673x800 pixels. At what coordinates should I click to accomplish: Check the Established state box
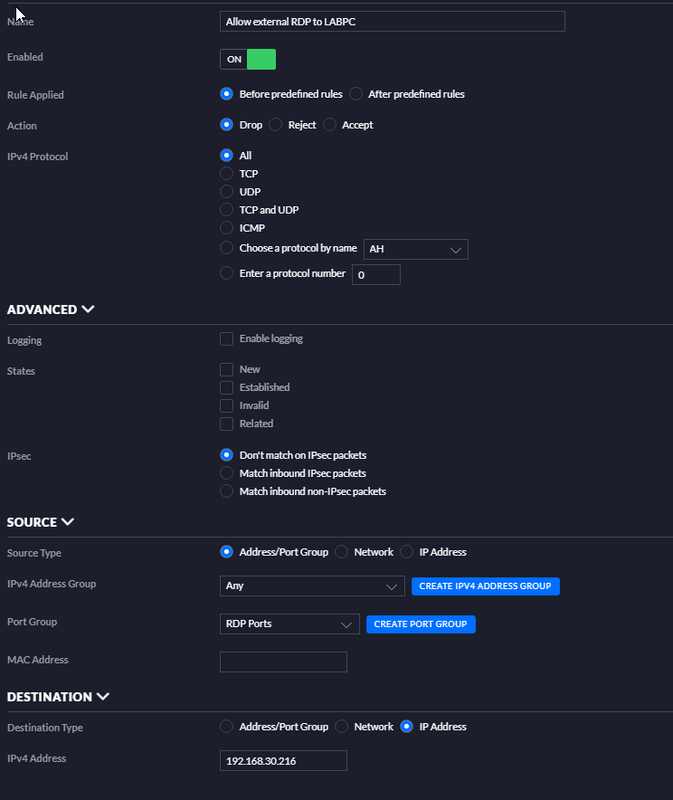(226, 387)
